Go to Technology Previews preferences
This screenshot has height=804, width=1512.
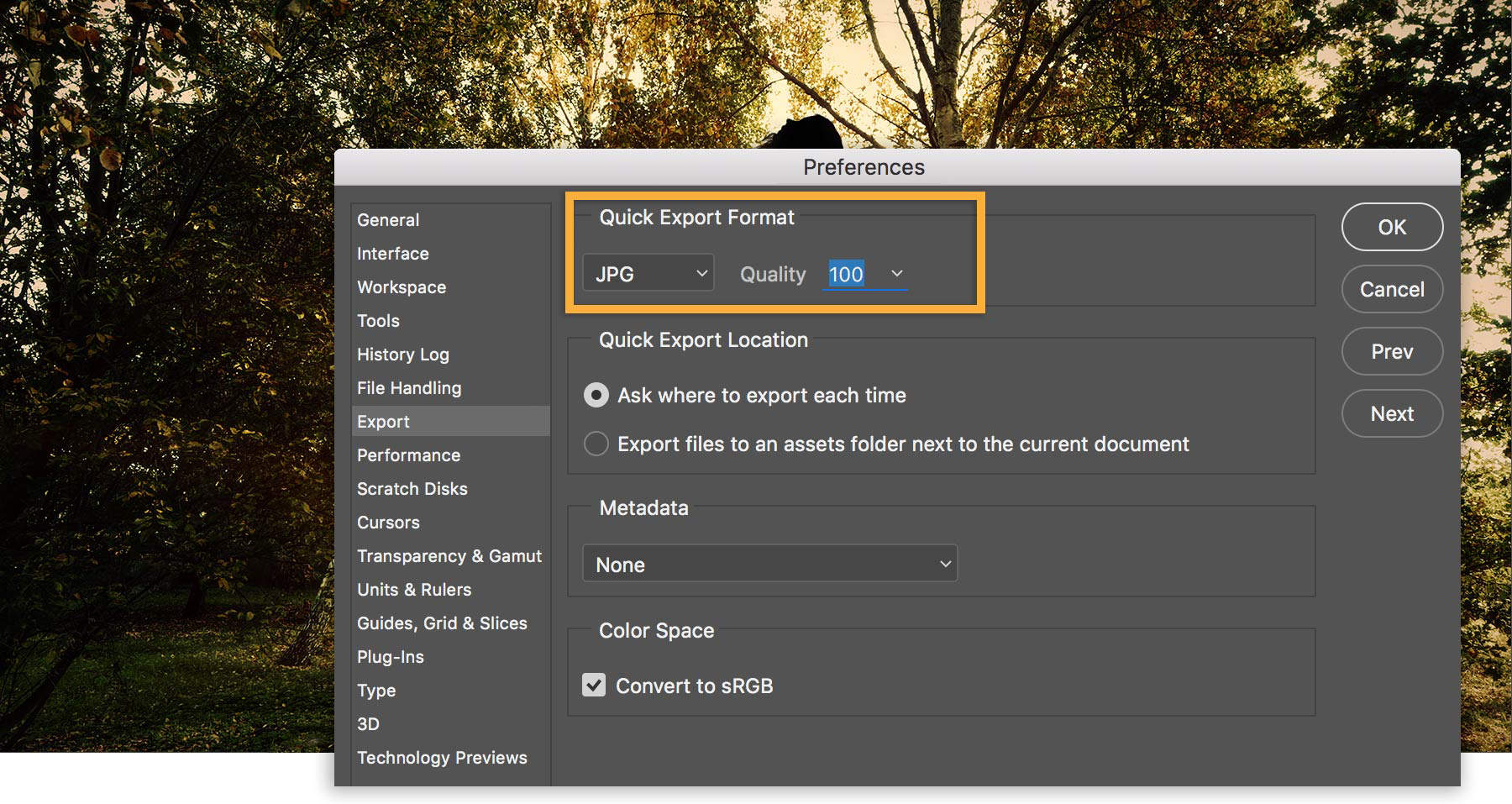[x=442, y=757]
